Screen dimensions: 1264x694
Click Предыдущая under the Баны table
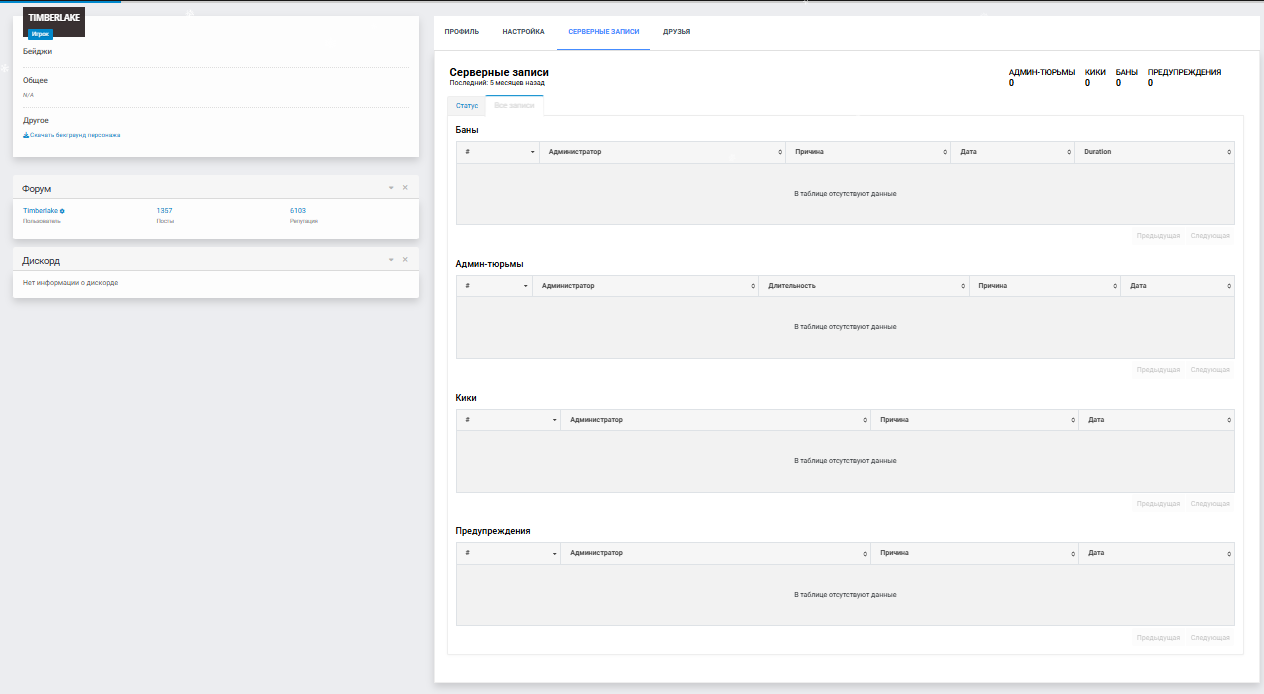1158,236
